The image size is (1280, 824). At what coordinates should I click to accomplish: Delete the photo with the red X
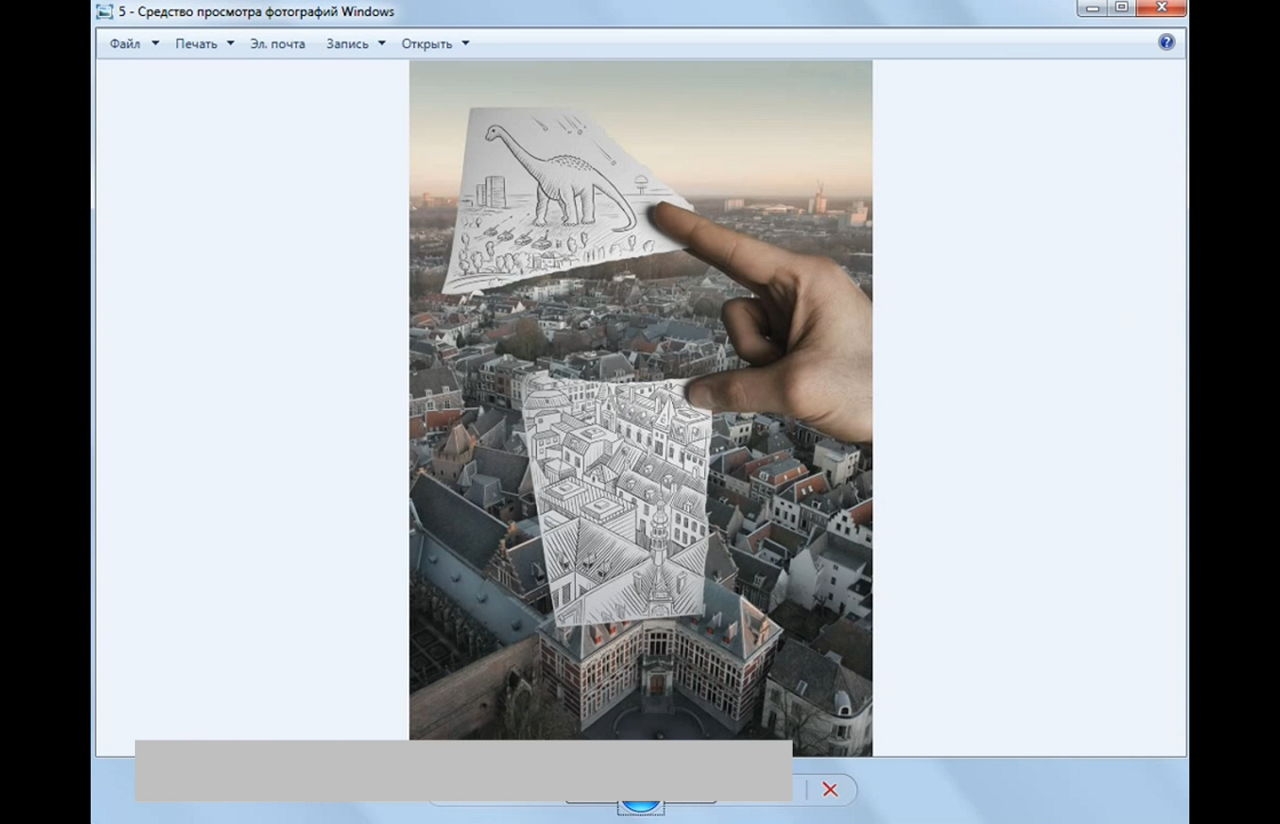(x=830, y=790)
